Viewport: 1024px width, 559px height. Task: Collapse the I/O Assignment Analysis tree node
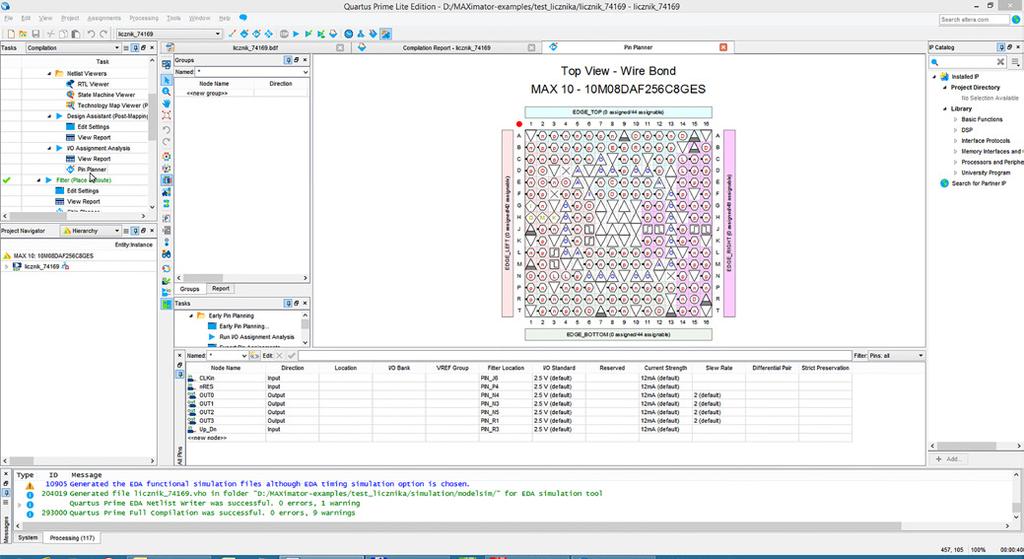49,148
